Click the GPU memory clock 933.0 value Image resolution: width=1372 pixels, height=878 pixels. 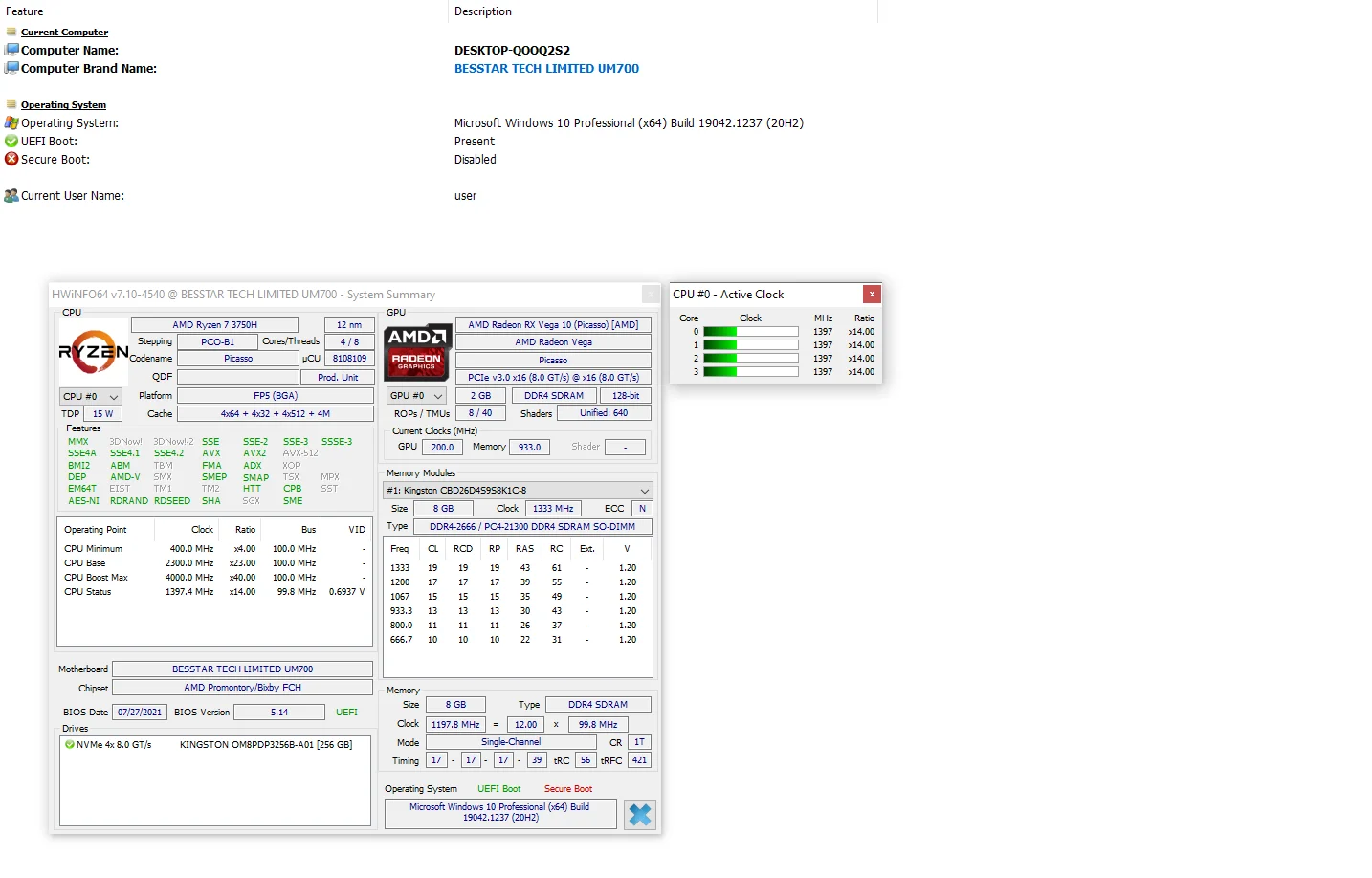(530, 447)
